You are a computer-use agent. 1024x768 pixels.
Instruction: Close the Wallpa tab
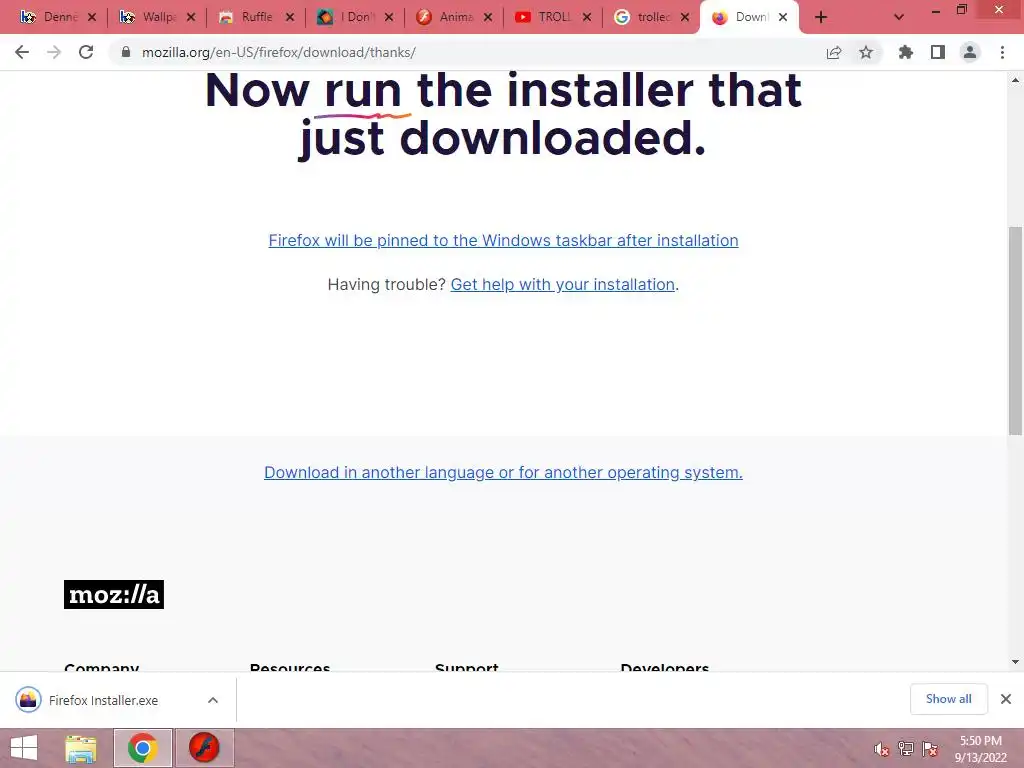coord(191,18)
